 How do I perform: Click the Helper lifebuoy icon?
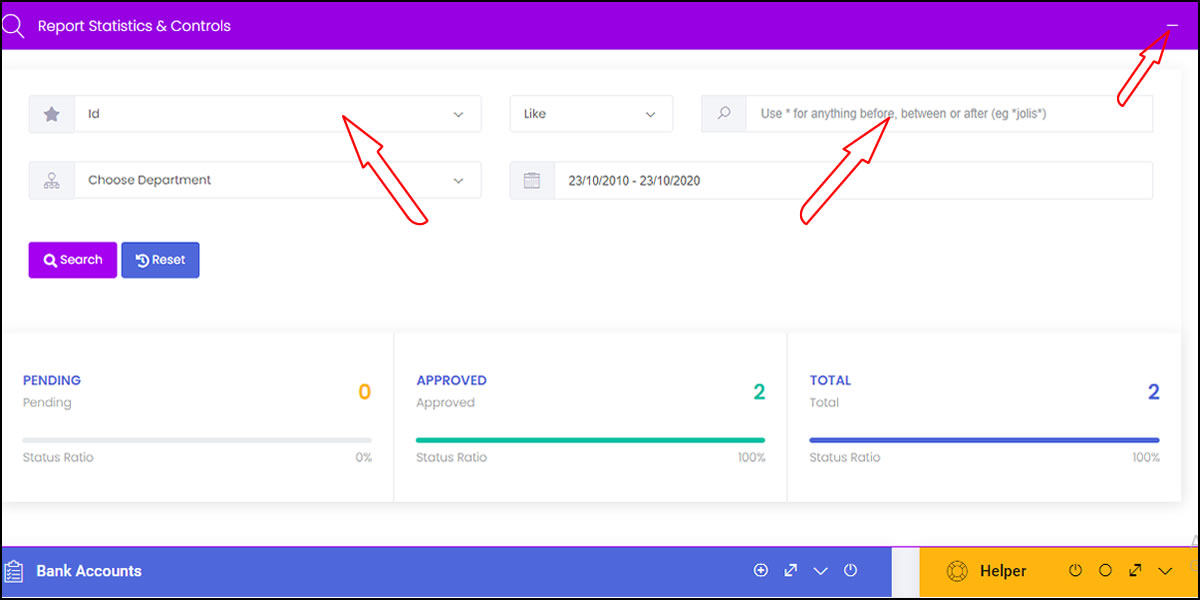point(957,571)
